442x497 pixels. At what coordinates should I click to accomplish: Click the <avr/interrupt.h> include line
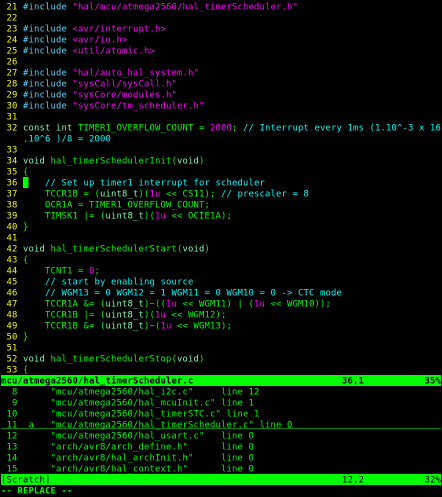tap(94, 28)
